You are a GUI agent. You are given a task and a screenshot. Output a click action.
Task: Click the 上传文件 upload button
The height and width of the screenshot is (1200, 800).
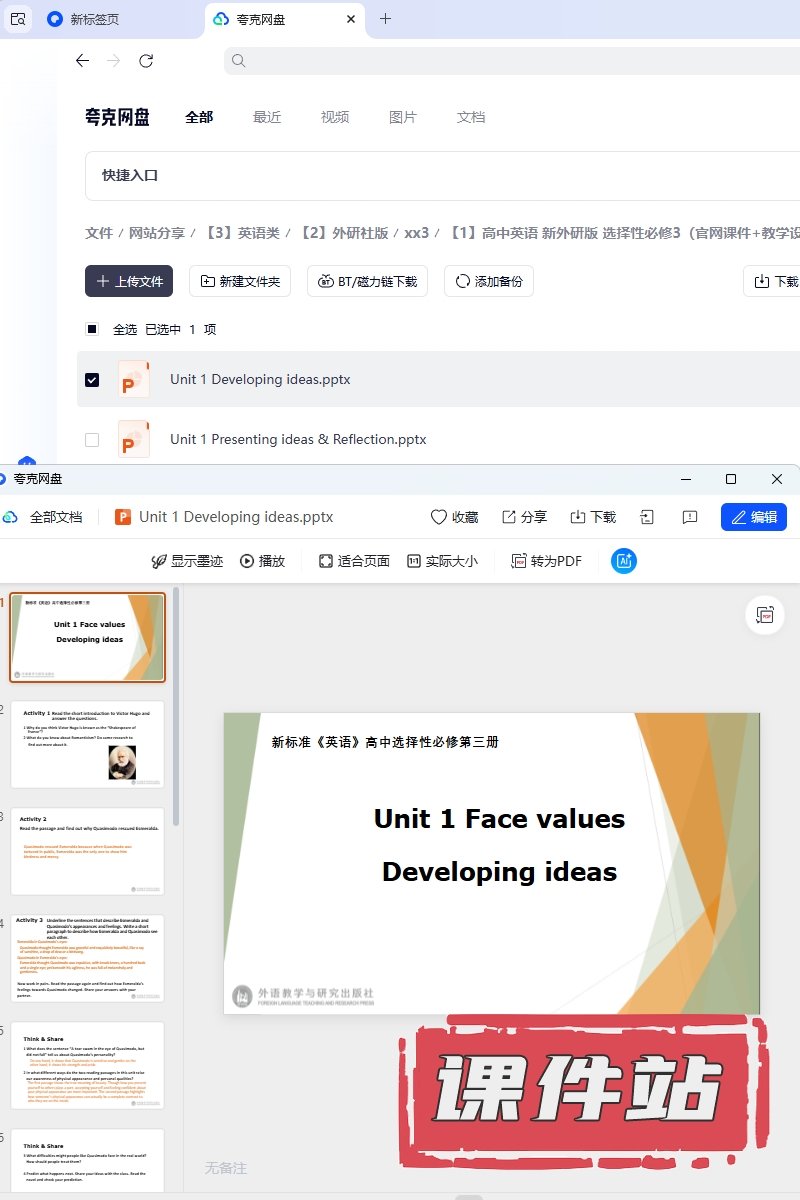point(129,281)
